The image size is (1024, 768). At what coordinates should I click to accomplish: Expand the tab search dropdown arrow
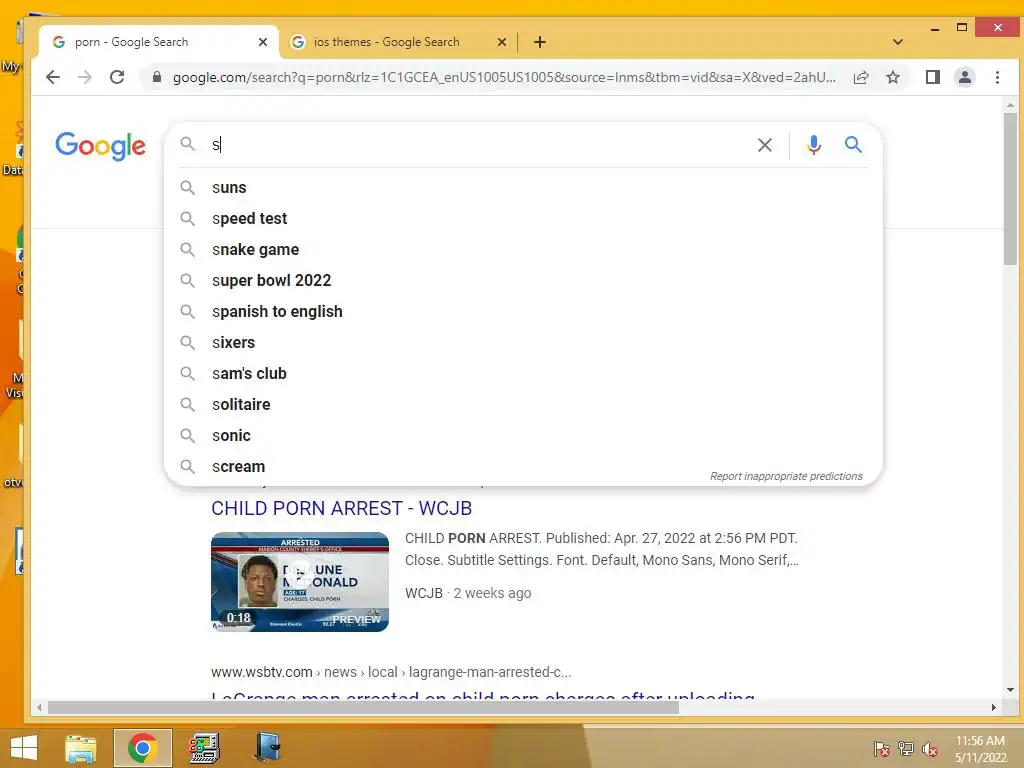click(898, 42)
